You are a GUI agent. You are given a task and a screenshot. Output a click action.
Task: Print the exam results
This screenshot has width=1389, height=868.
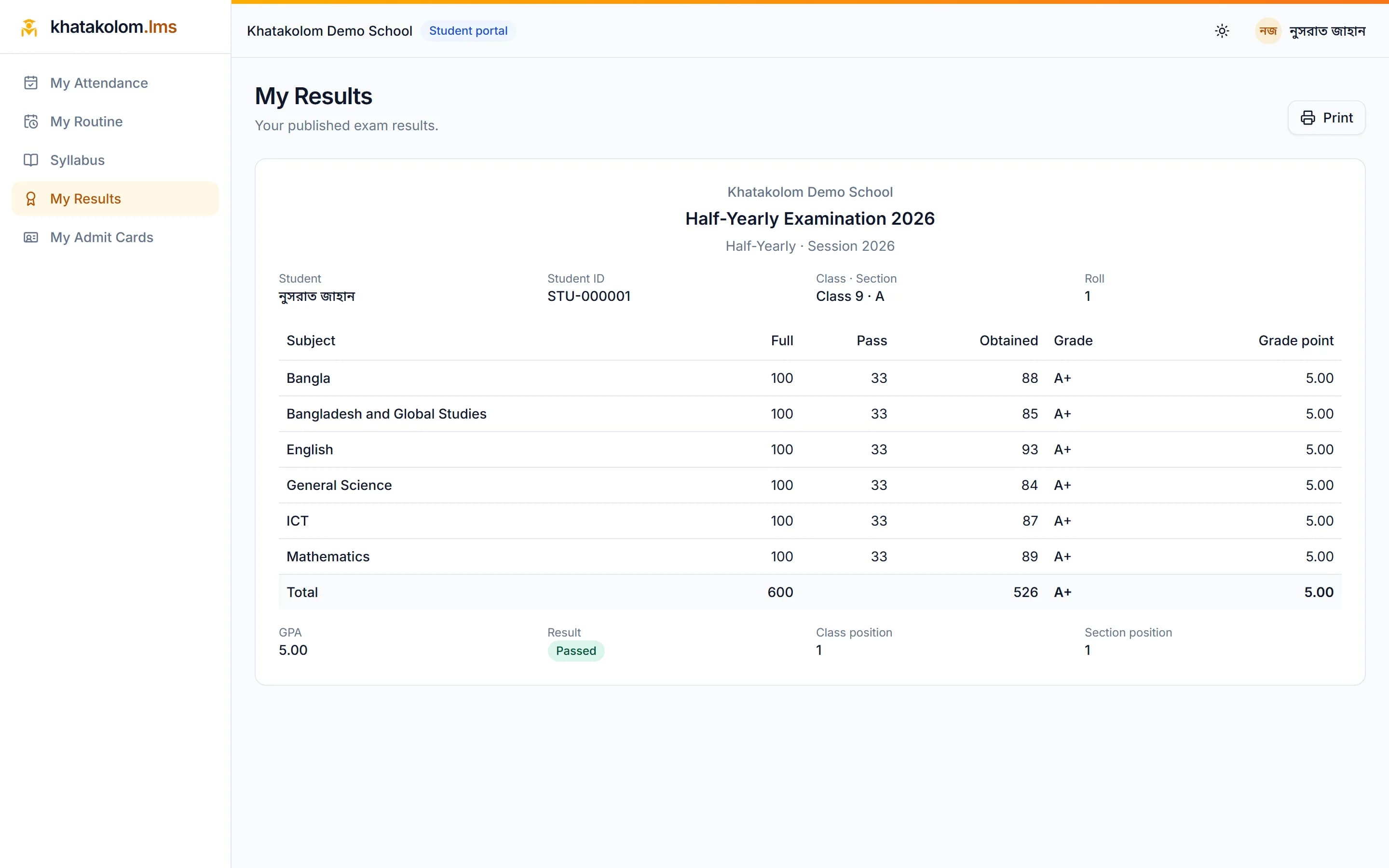1326,118
